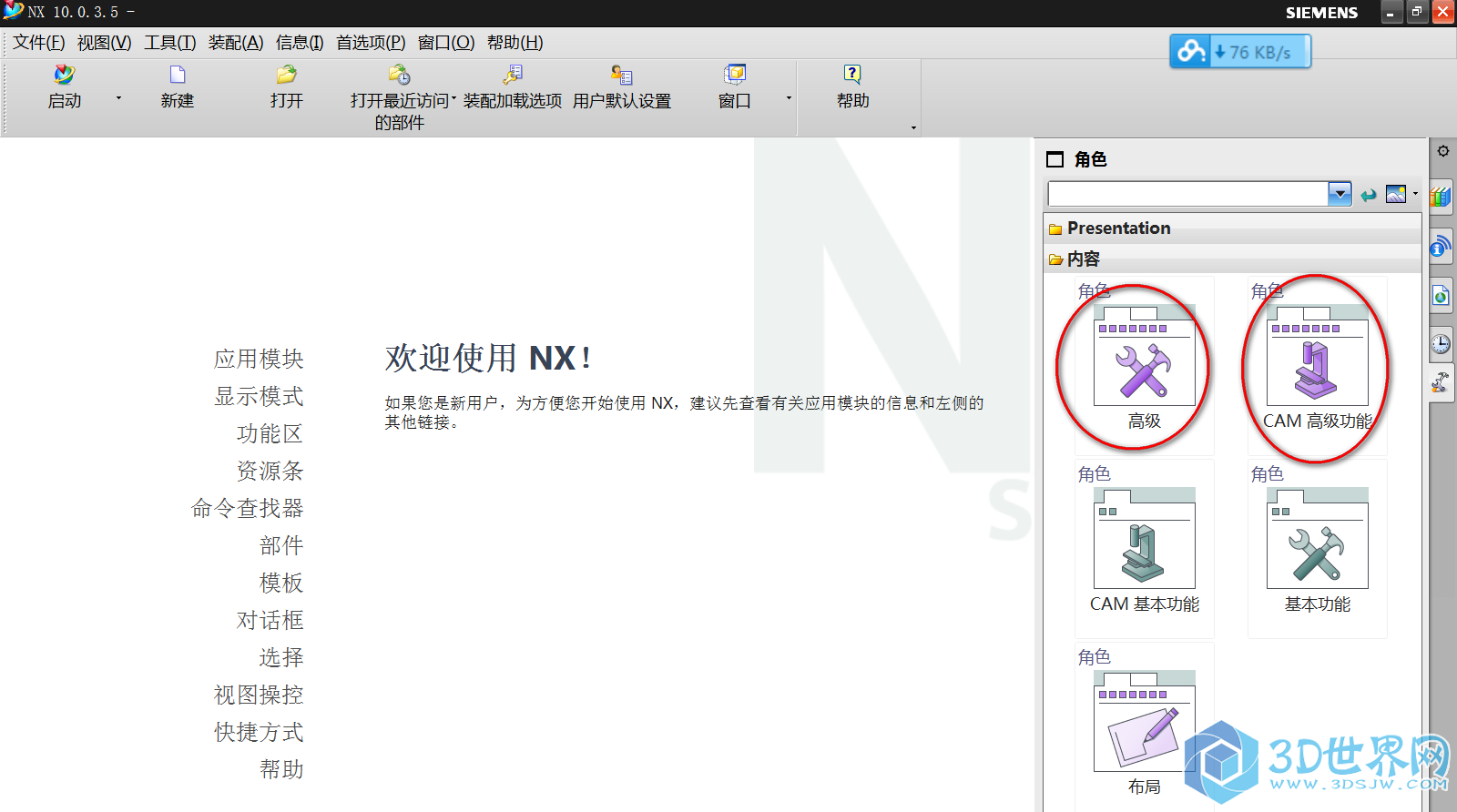Open the 功能区 welcome link
This screenshot has height=812, width=1457.
[x=270, y=433]
